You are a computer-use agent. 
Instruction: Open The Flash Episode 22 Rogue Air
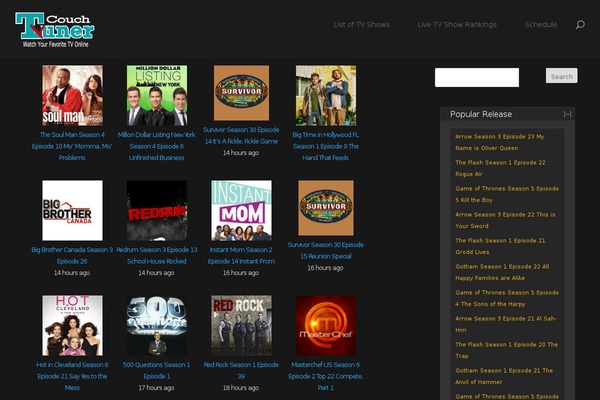500,168
